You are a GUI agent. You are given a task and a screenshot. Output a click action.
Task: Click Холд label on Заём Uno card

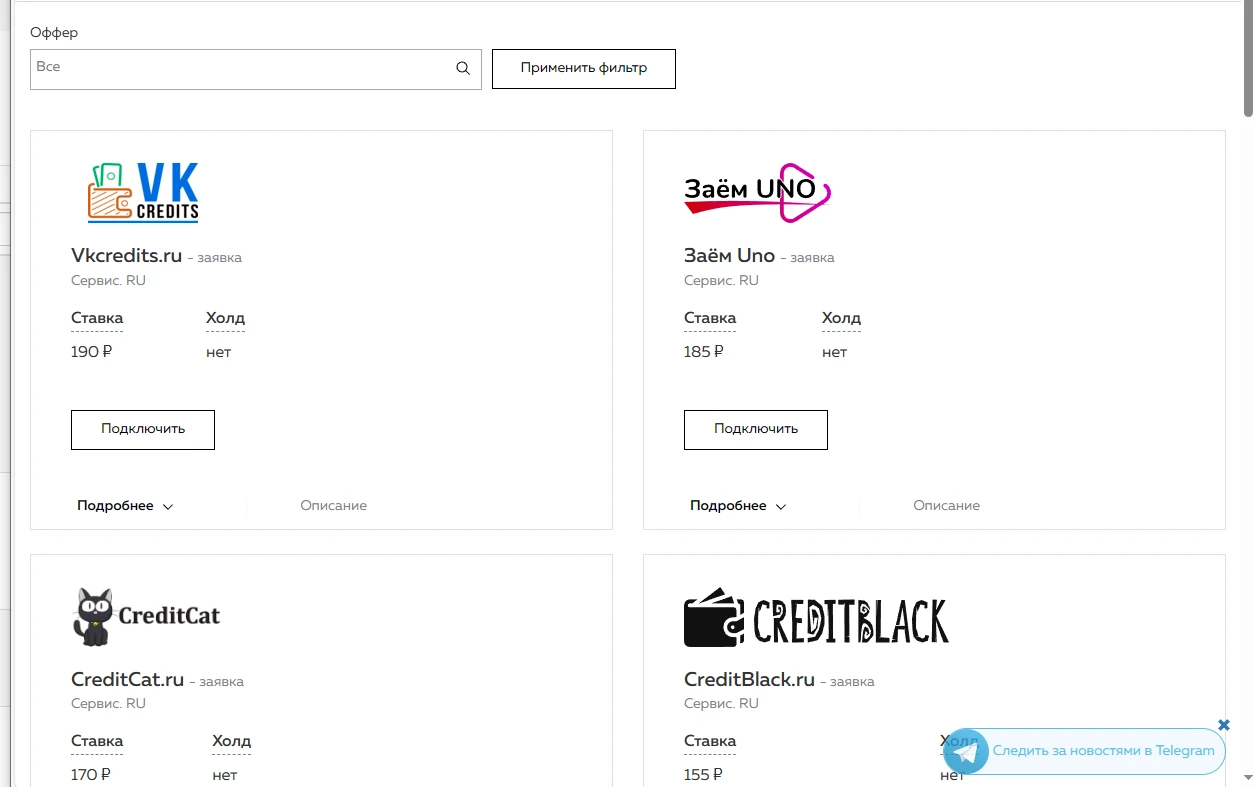841,318
